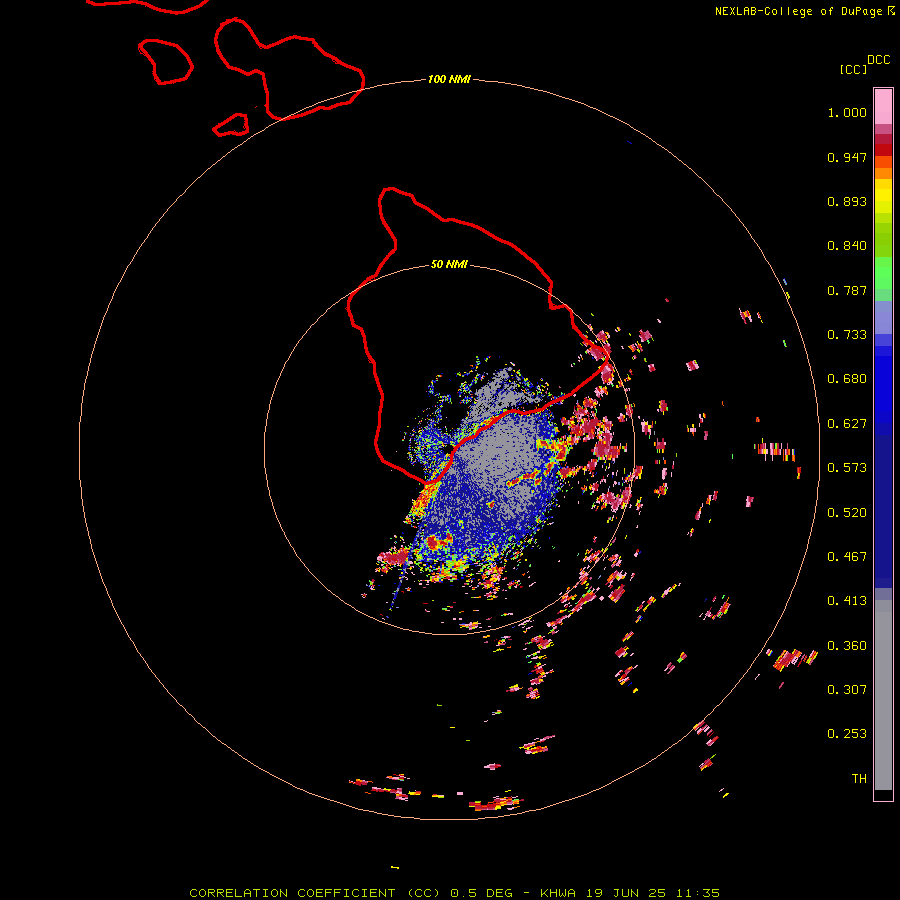Image resolution: width=900 pixels, height=900 pixels.
Task: Click the 0.573 scale value
Action: pos(847,468)
